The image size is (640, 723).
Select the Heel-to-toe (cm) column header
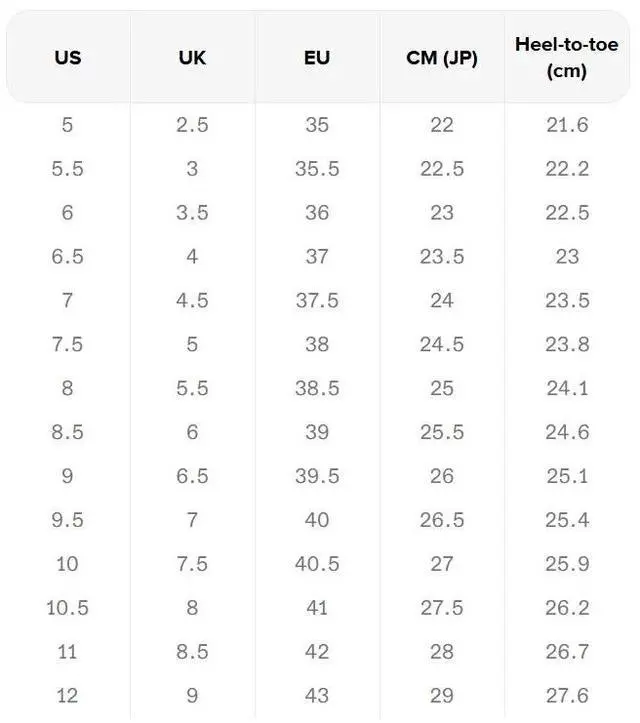pos(567,58)
